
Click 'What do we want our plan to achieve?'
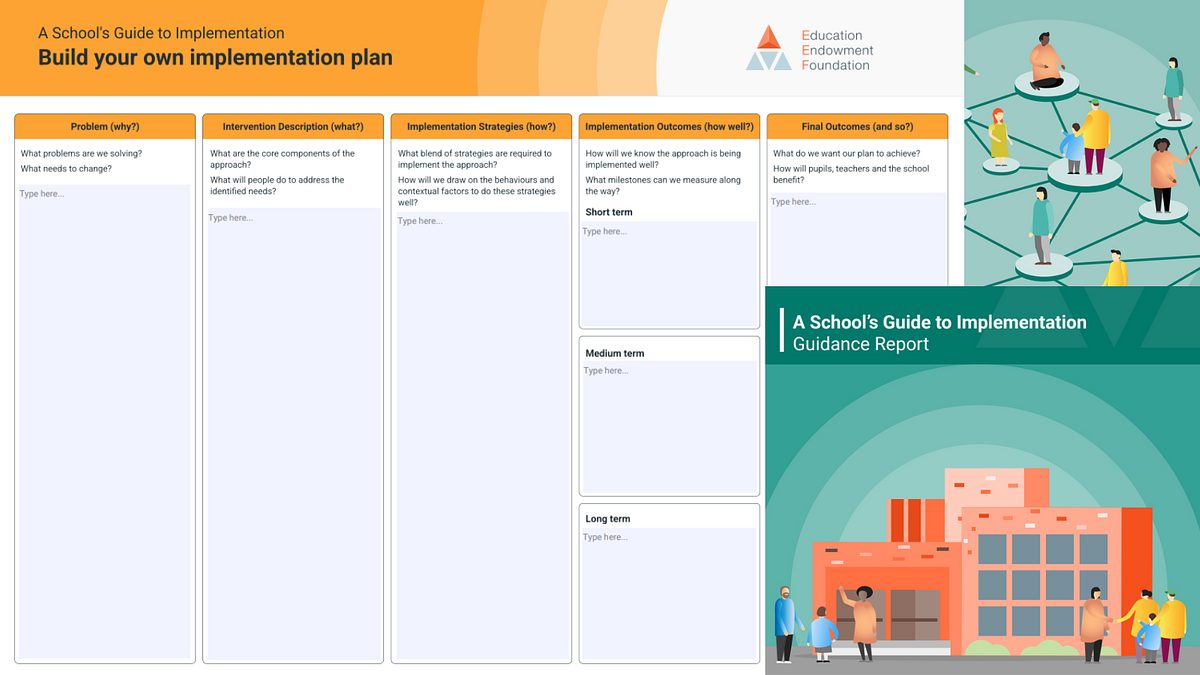[846, 154]
